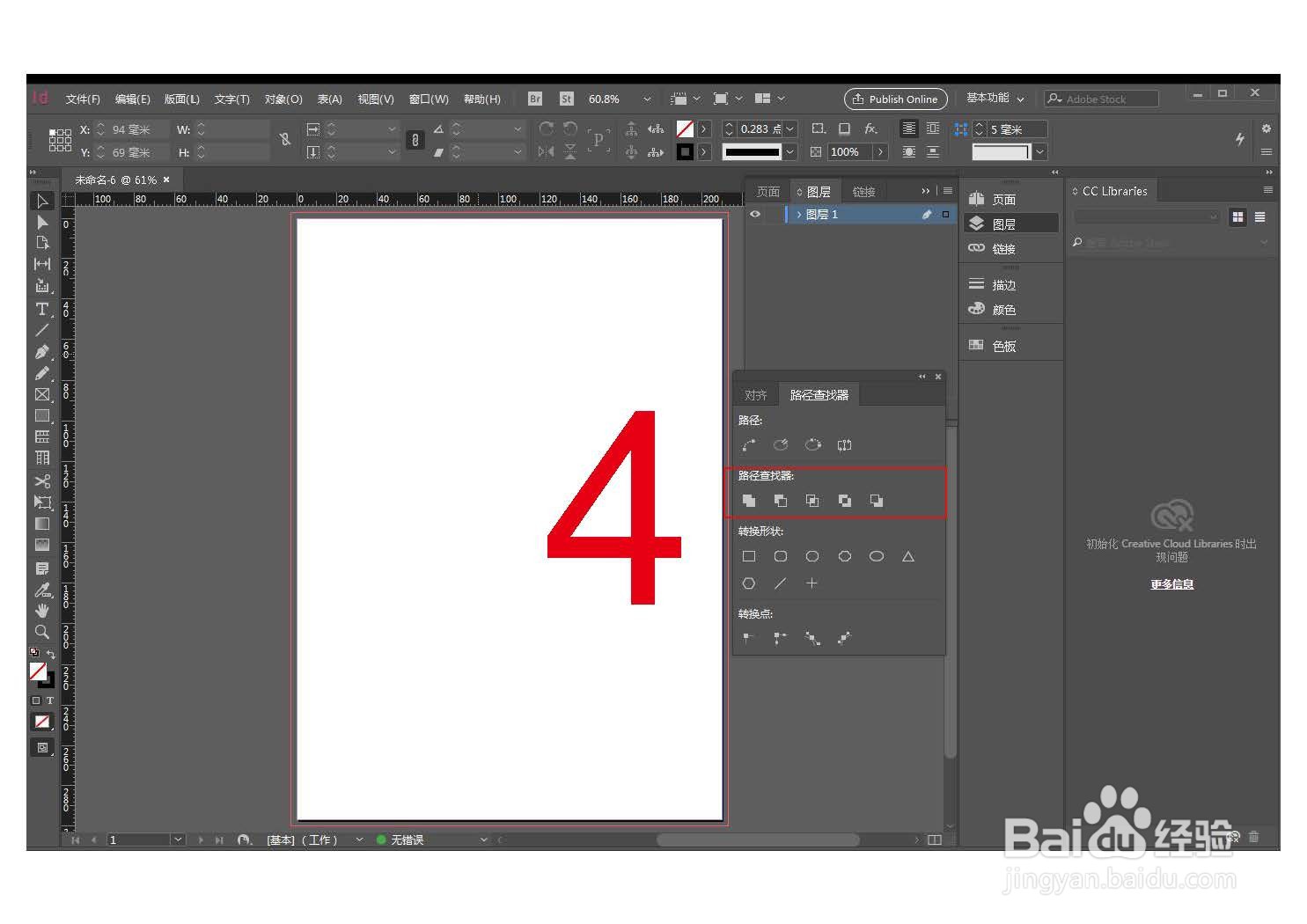Screen dimensions: 1307x924
Task: Open the zoom level 60.8% dropdown
Action: tap(646, 99)
